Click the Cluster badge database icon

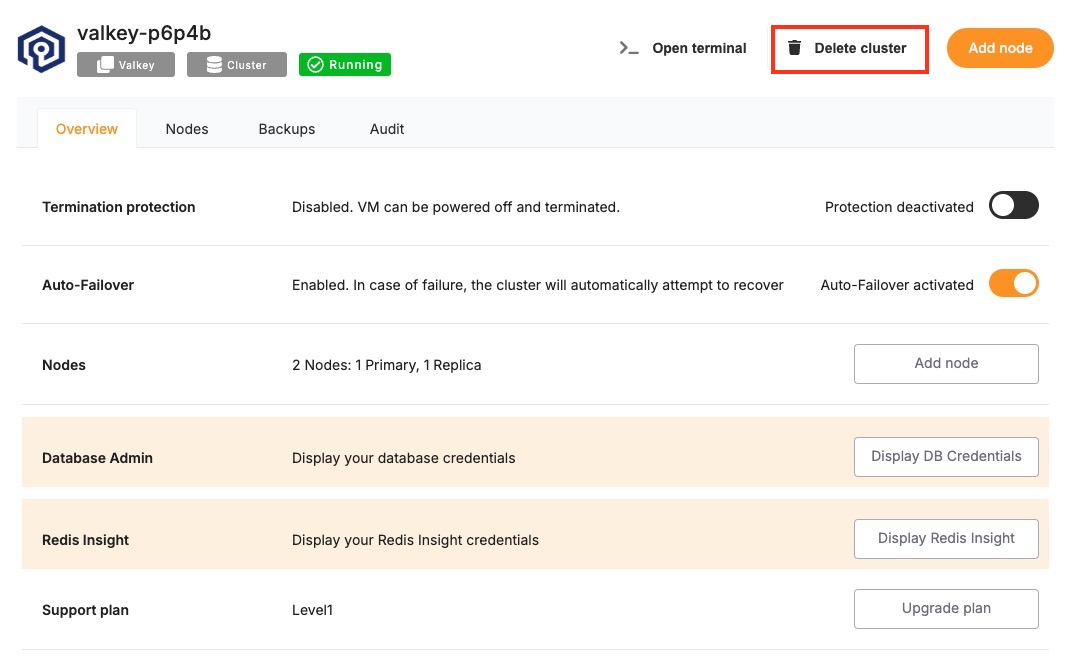(x=214, y=65)
